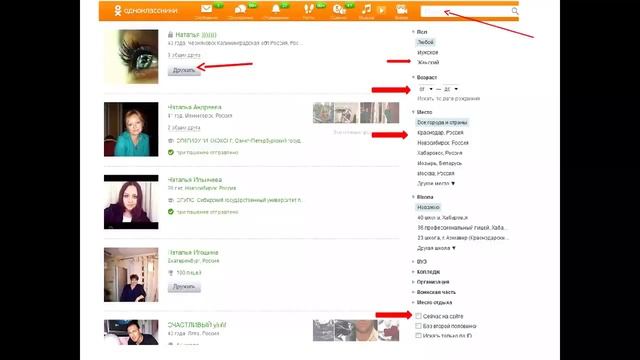Click the top search input field
Image resolution: width=640 pixels, height=360 pixels.
click(x=466, y=11)
